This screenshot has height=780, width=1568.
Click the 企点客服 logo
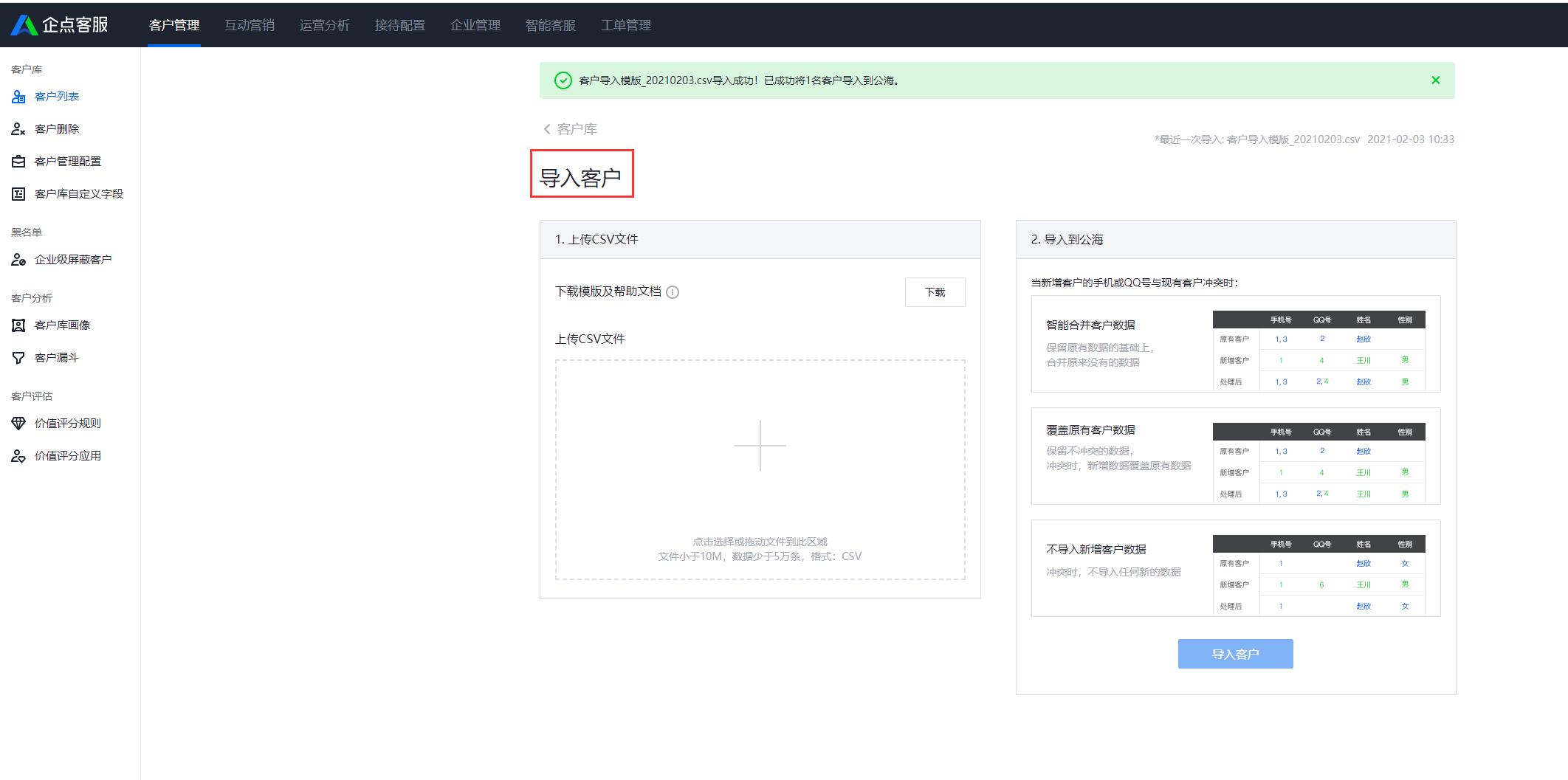tap(60, 24)
